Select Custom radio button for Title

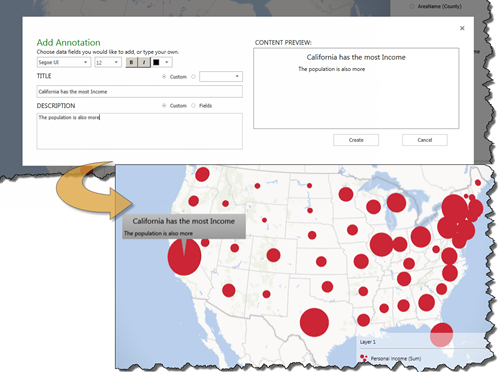pyautogui.click(x=164, y=77)
